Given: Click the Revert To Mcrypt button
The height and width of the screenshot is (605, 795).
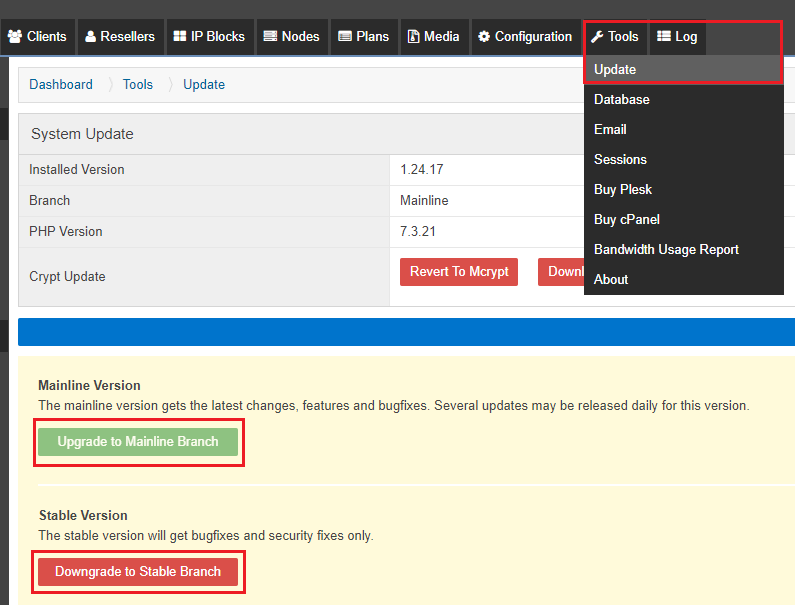Looking at the screenshot, I should [459, 272].
